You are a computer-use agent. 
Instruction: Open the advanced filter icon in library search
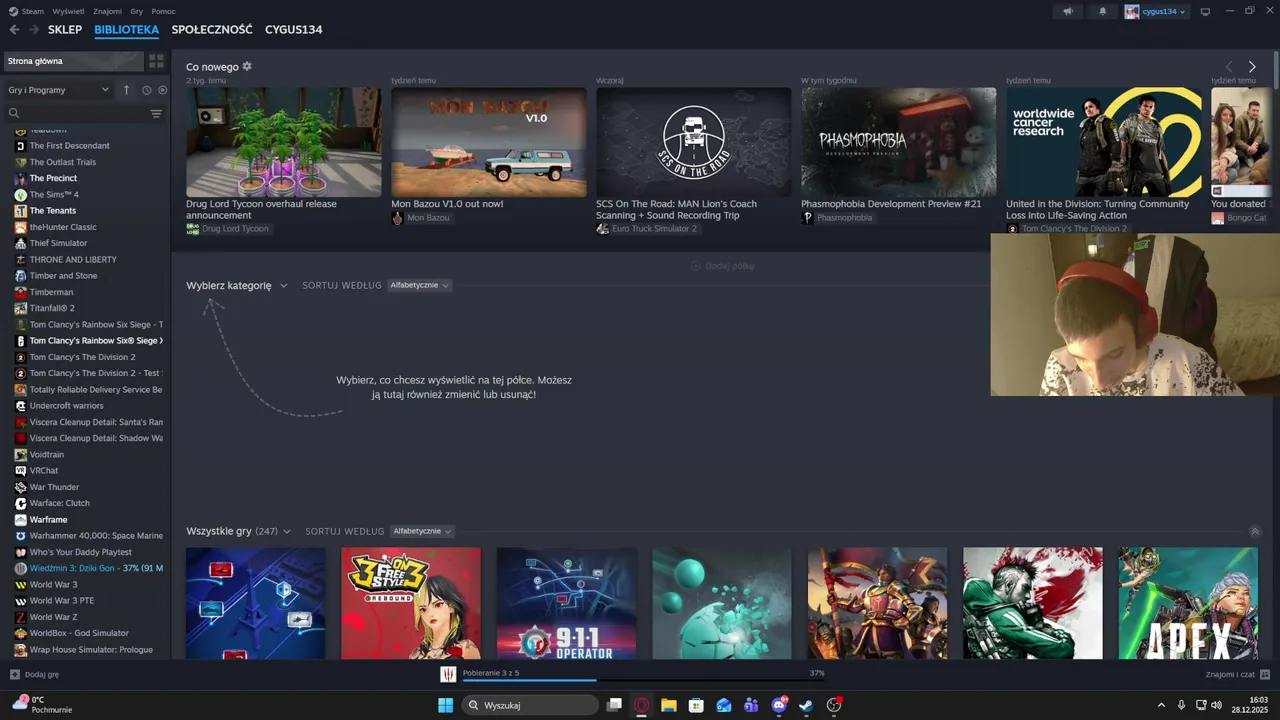pyautogui.click(x=156, y=114)
